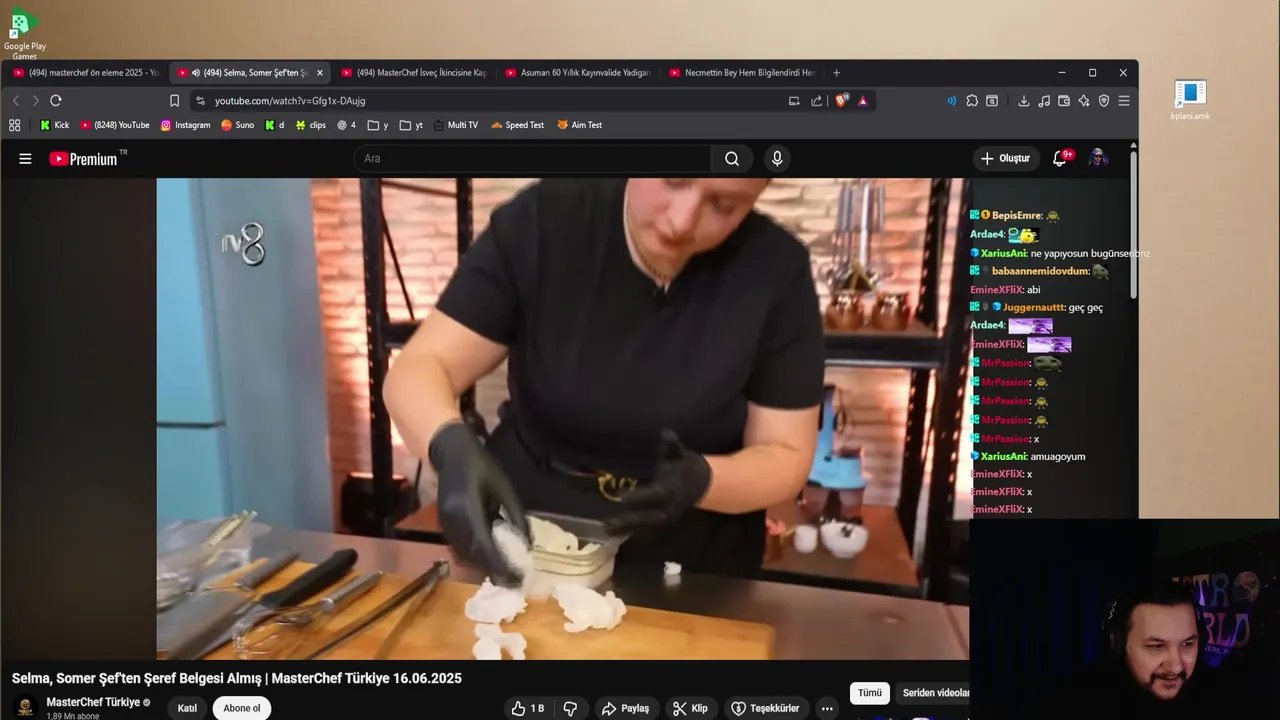Open a new browser tab
1280x720 pixels.
837,72
